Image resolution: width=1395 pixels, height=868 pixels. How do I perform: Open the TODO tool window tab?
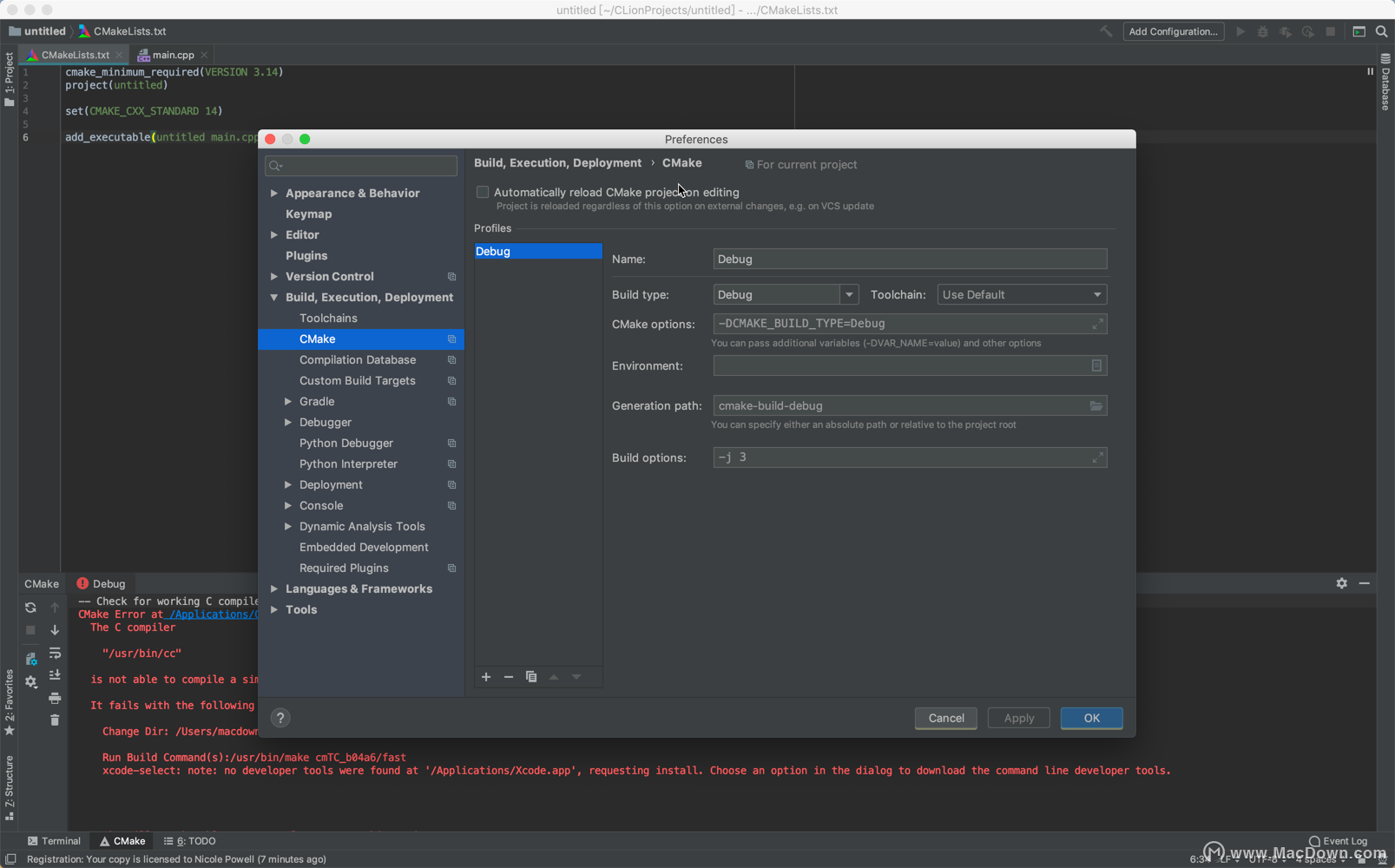click(x=190, y=841)
